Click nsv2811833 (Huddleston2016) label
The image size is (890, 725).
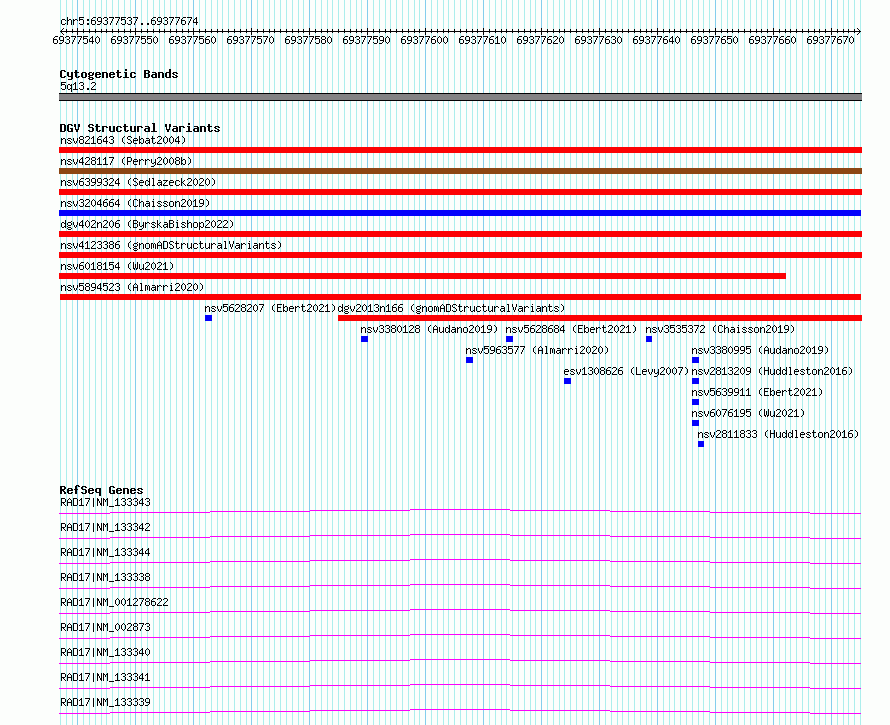click(778, 434)
